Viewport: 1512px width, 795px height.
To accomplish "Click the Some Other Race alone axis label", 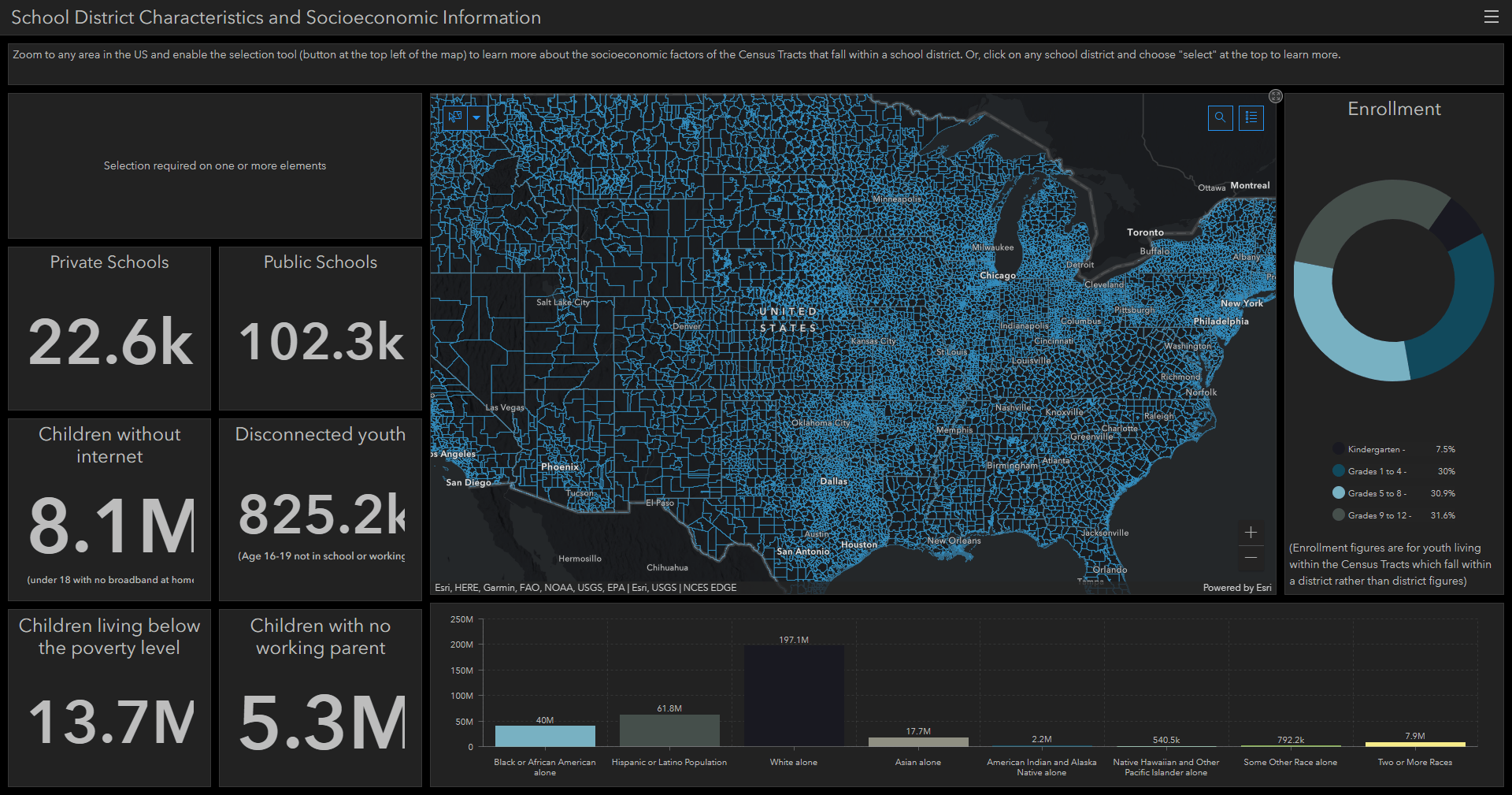I will 1291,762.
